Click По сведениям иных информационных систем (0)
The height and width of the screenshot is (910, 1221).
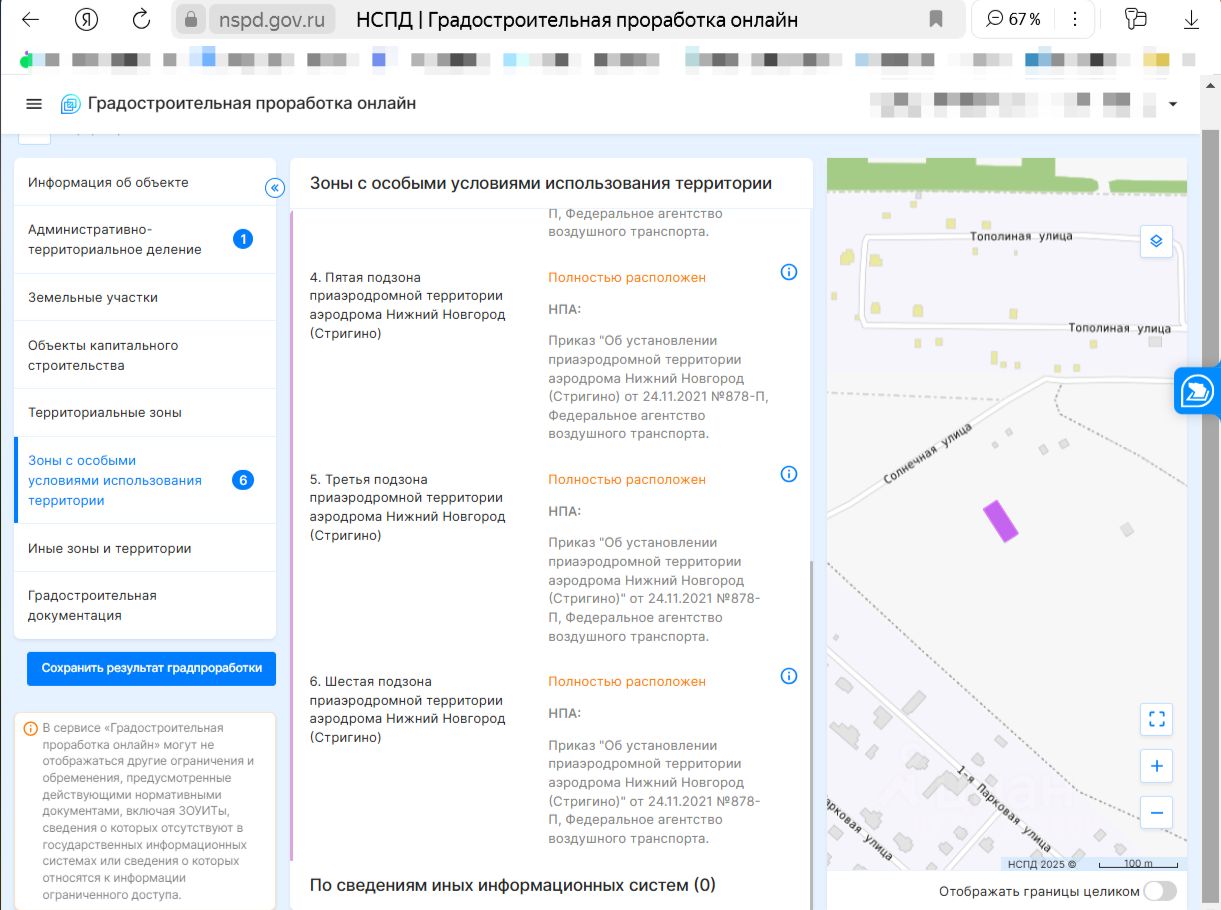pos(513,885)
